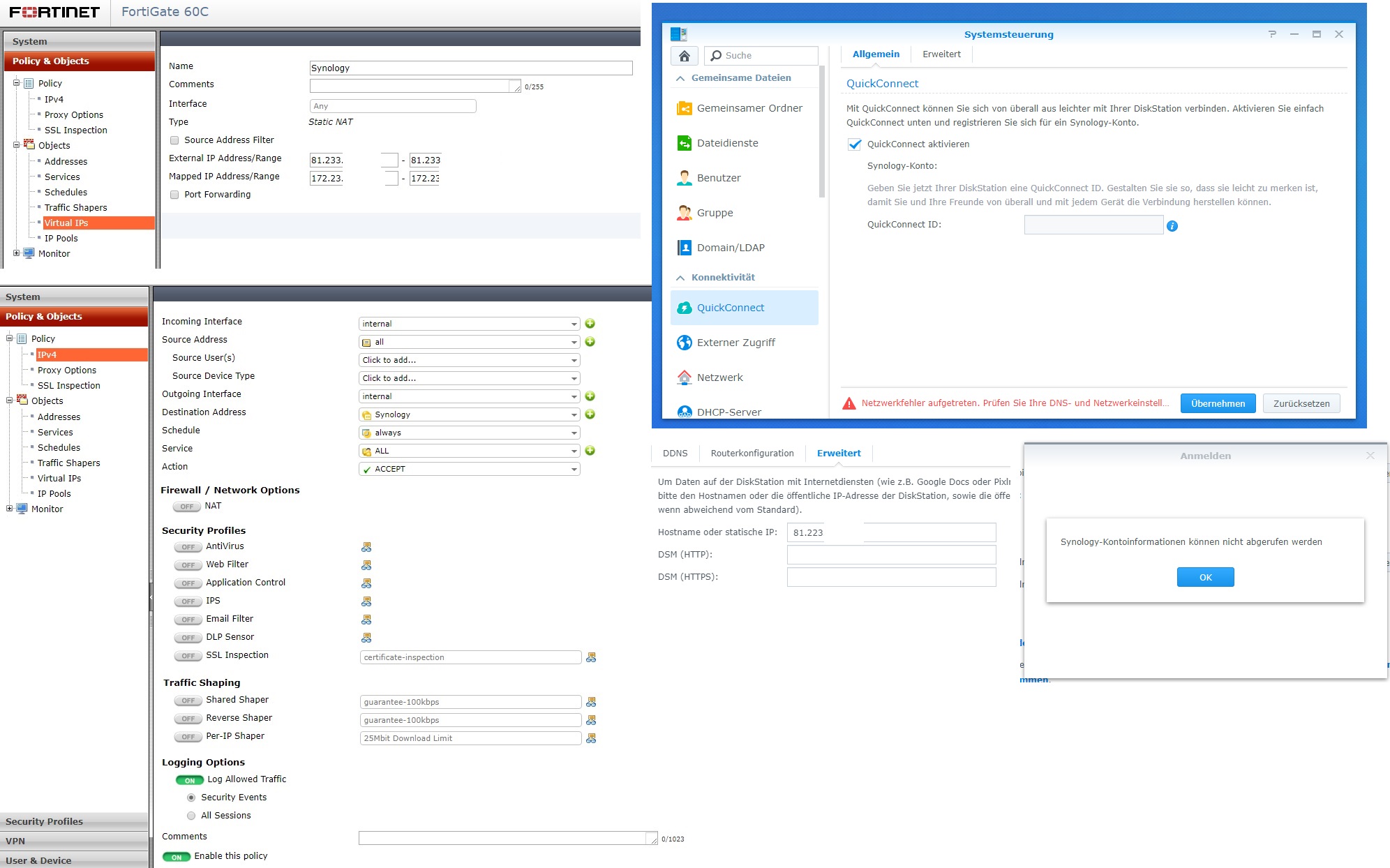The image size is (1390, 868).
Task: Enable the Port Forwarding checkbox
Action: click(x=174, y=195)
